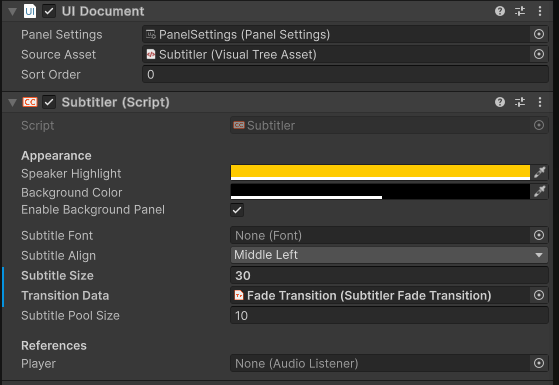The height and width of the screenshot is (385, 559).
Task: Pick Background Color with eyedropper
Action: pos(539,191)
